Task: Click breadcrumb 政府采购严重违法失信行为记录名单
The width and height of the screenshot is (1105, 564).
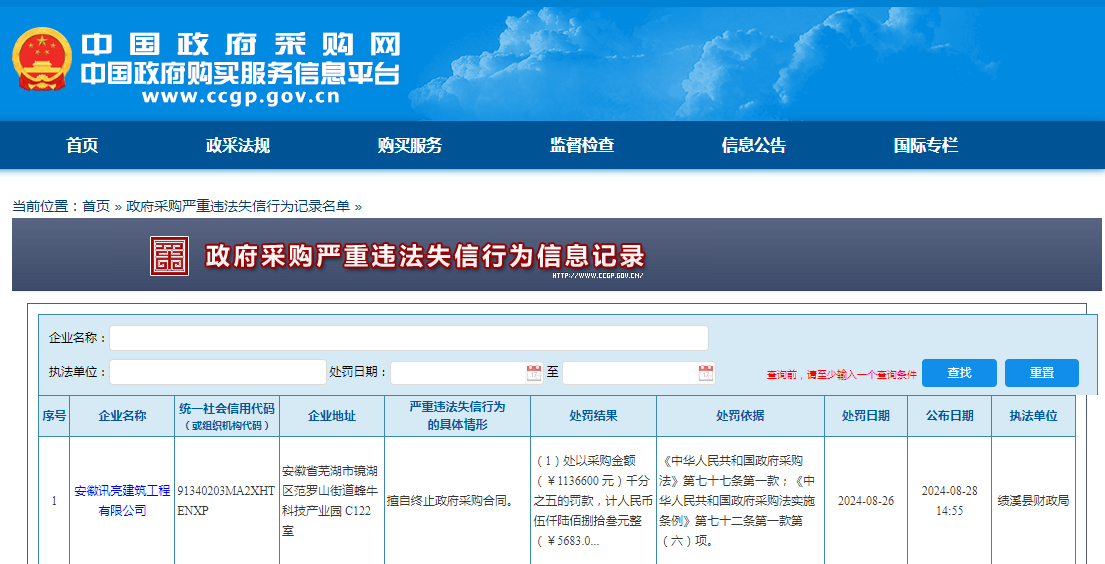Action: pos(238,206)
